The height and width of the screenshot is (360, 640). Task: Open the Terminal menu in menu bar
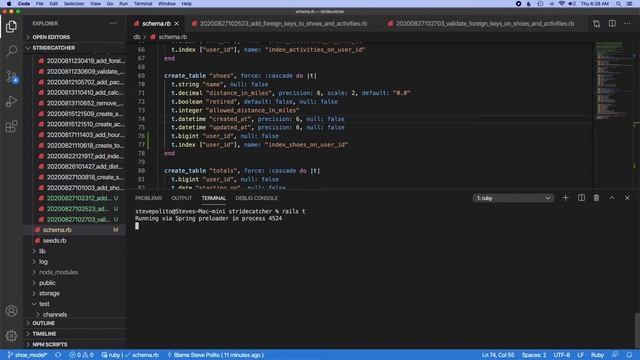[x=143, y=4]
